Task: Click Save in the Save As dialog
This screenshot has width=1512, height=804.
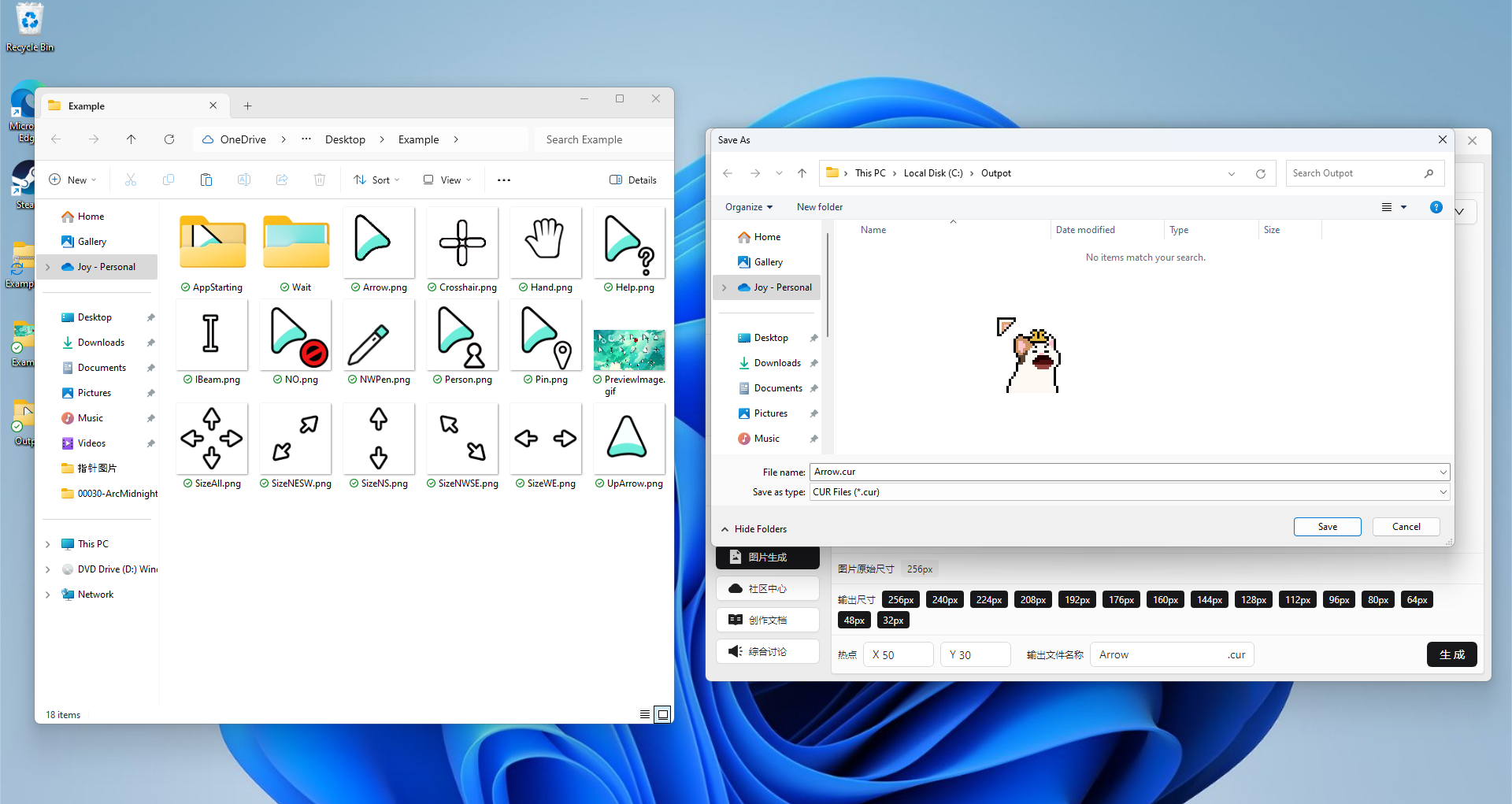Action: click(1327, 526)
